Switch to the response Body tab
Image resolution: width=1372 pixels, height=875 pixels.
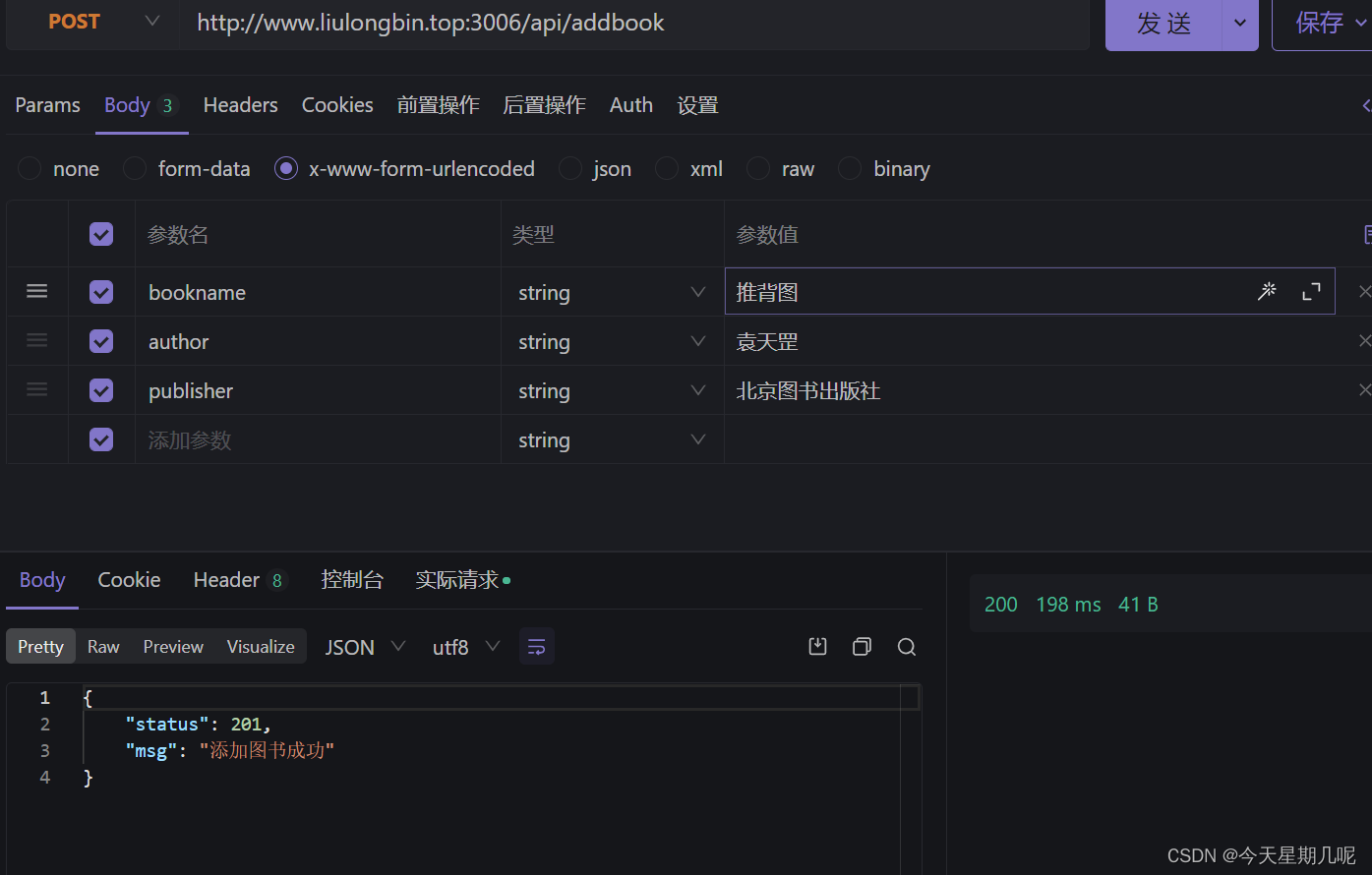tap(42, 580)
